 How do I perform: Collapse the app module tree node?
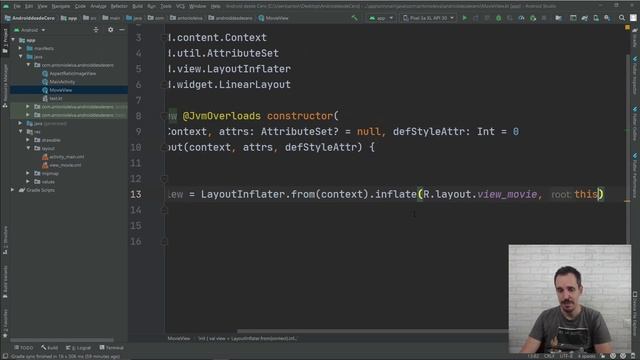click(13, 40)
